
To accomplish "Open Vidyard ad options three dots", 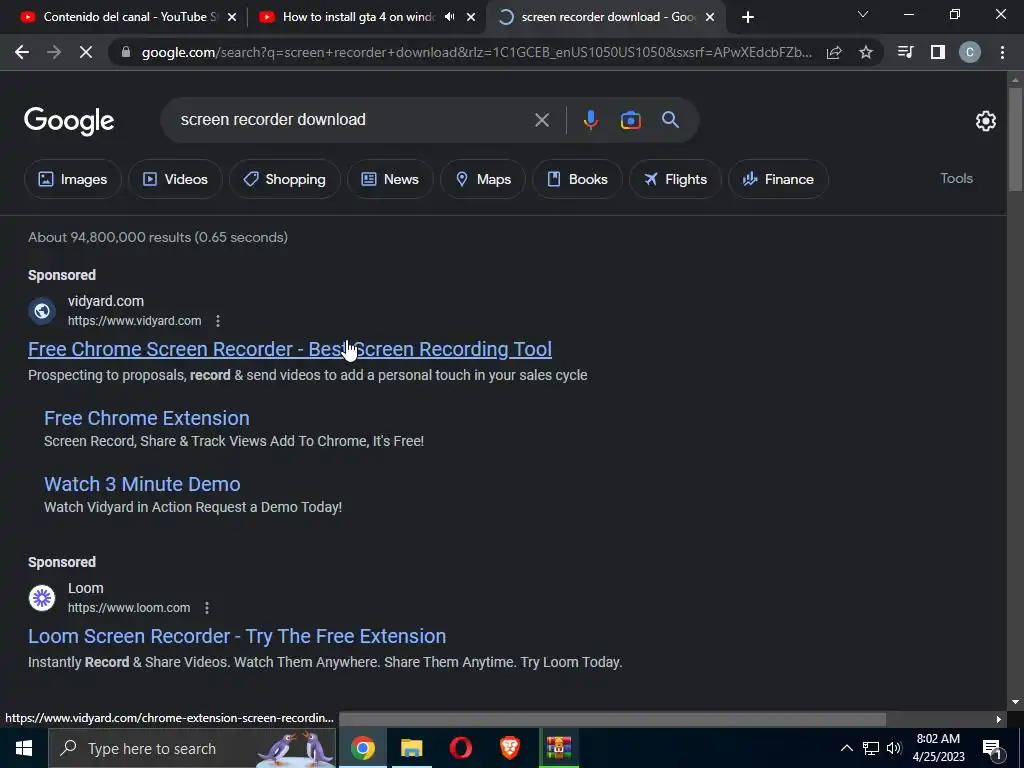I will [x=218, y=321].
